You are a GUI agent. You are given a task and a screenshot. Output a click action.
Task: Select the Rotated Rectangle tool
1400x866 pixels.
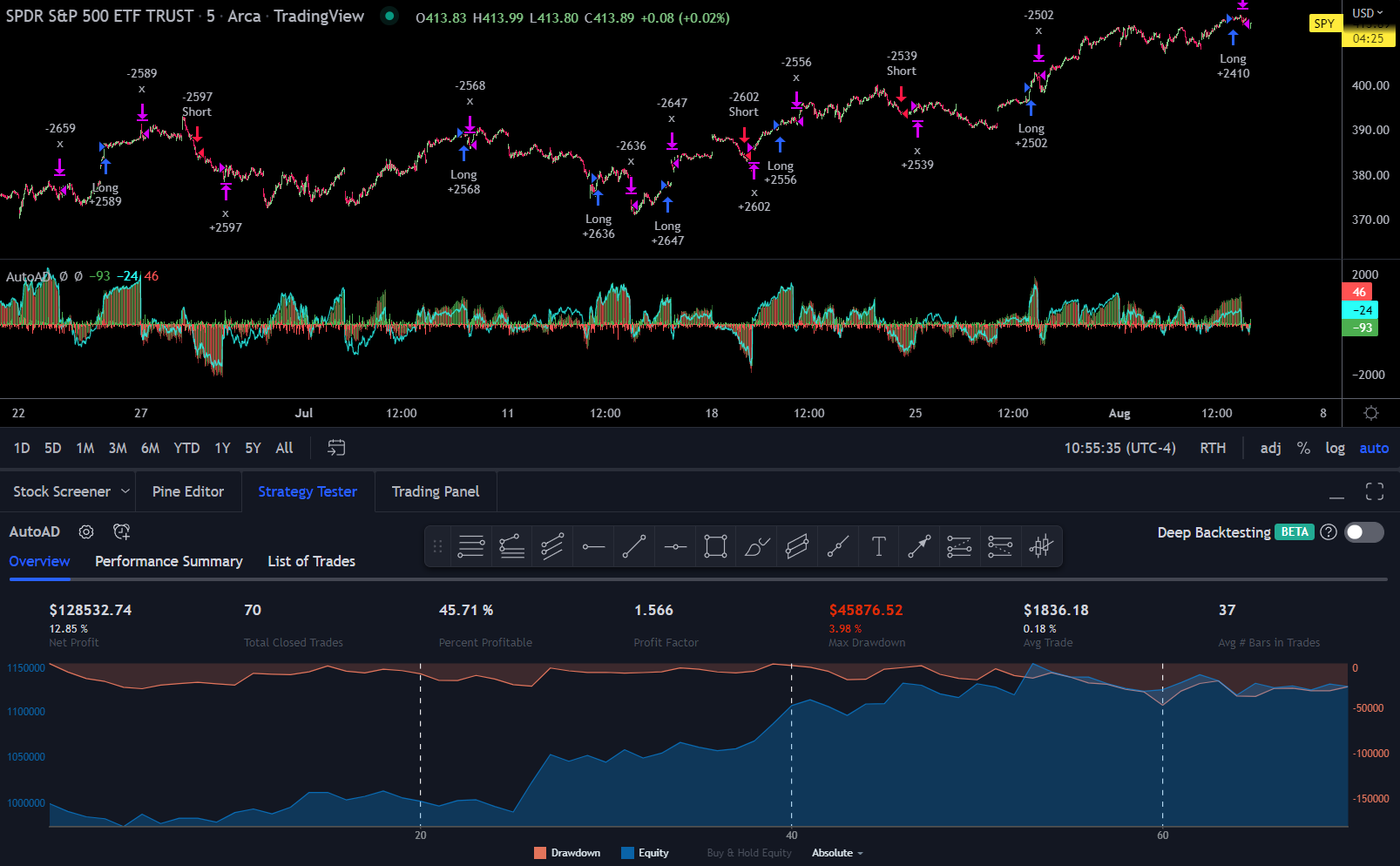tap(797, 546)
